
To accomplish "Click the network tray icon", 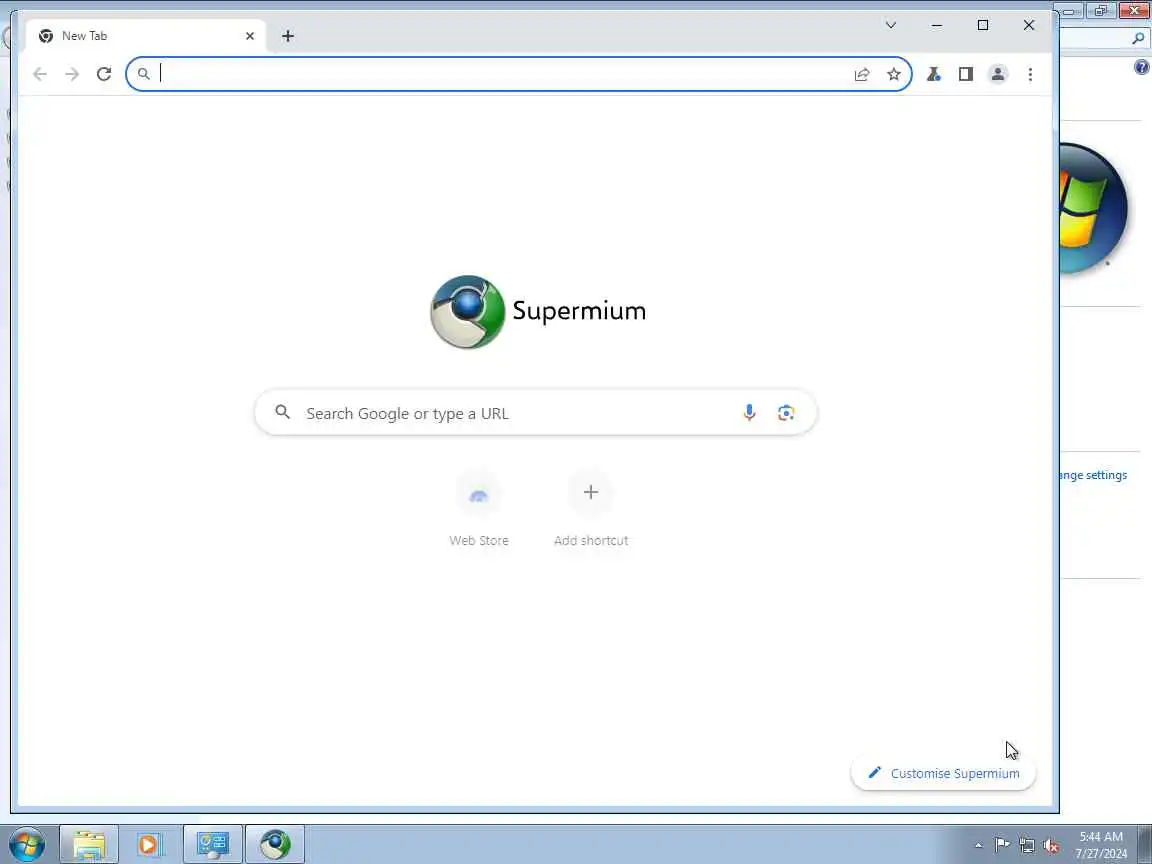I will tap(1027, 846).
